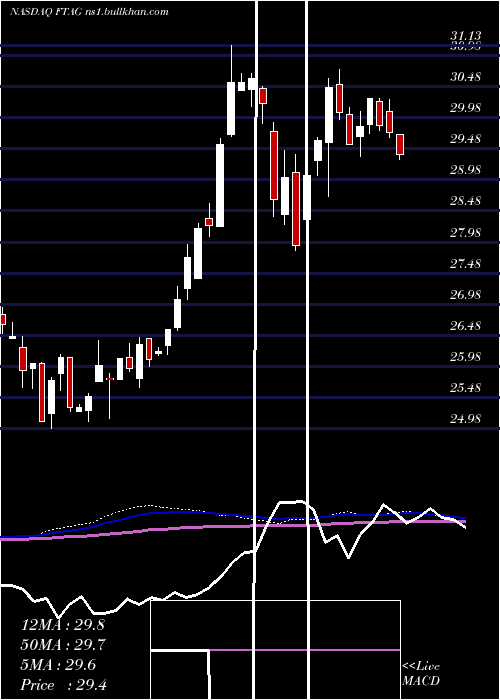Click the Live MACD label
The height and width of the screenshot is (700, 500).
tap(421, 673)
